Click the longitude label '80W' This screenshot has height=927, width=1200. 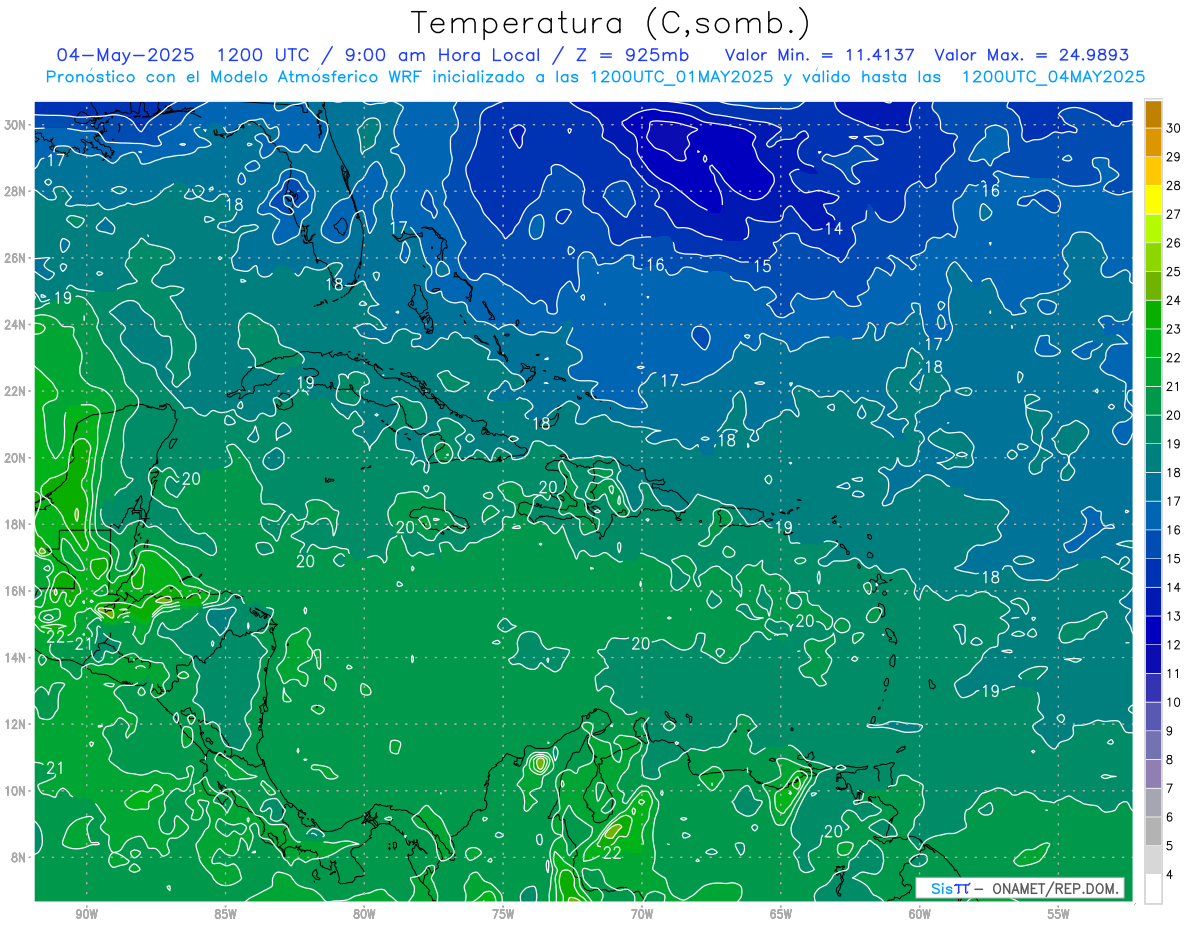click(x=365, y=914)
